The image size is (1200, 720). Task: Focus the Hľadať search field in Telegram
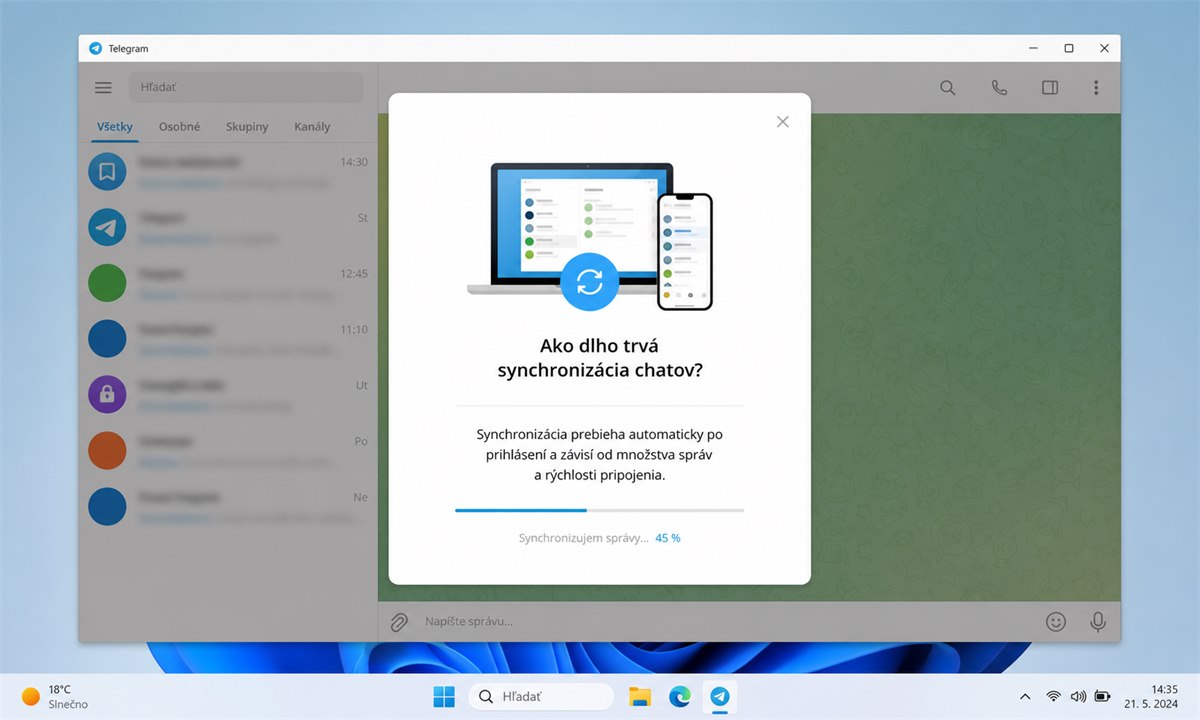pyautogui.click(x=246, y=87)
